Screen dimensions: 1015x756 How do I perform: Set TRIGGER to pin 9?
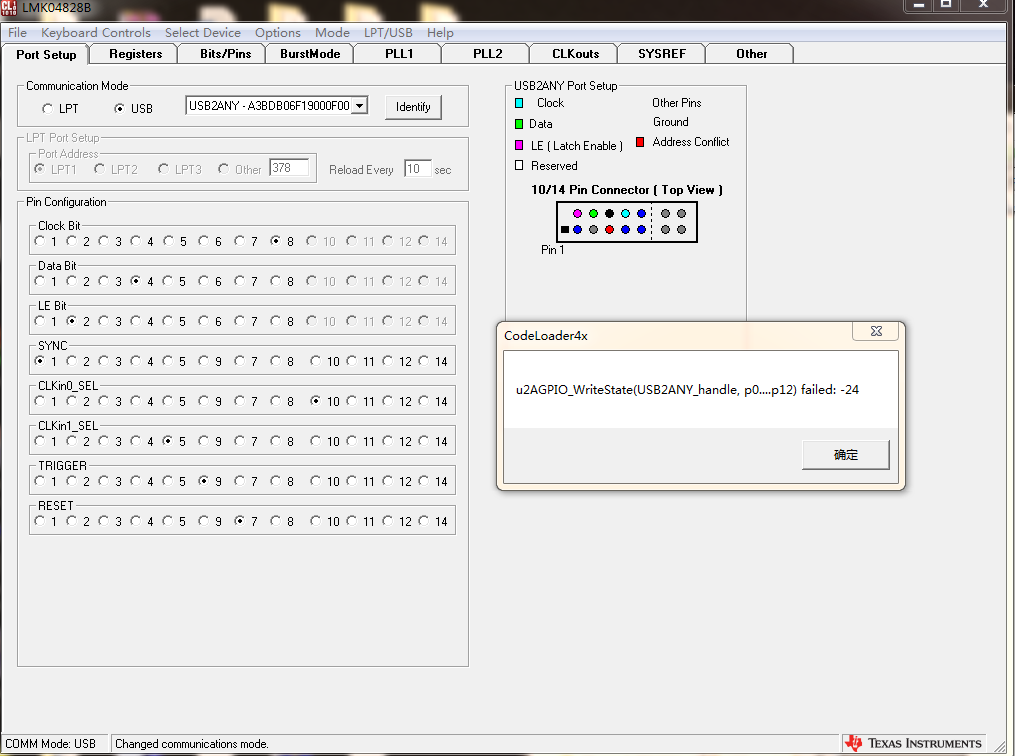[204, 481]
